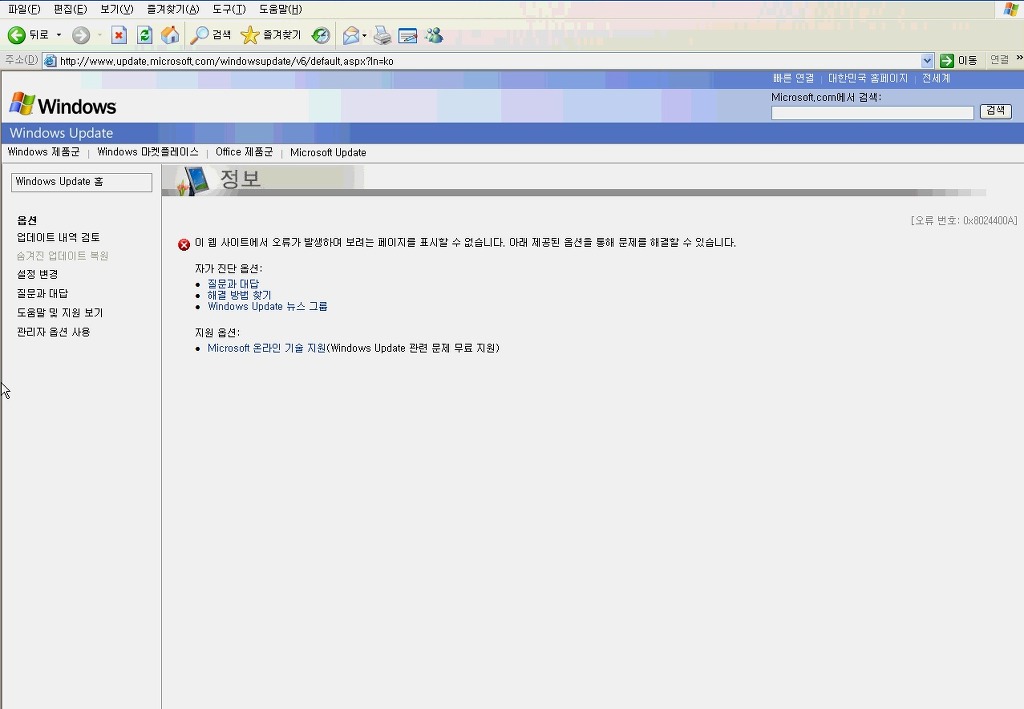Click the Windows Update 홈 sidebar box
The image size is (1024, 709).
pyautogui.click(x=82, y=182)
